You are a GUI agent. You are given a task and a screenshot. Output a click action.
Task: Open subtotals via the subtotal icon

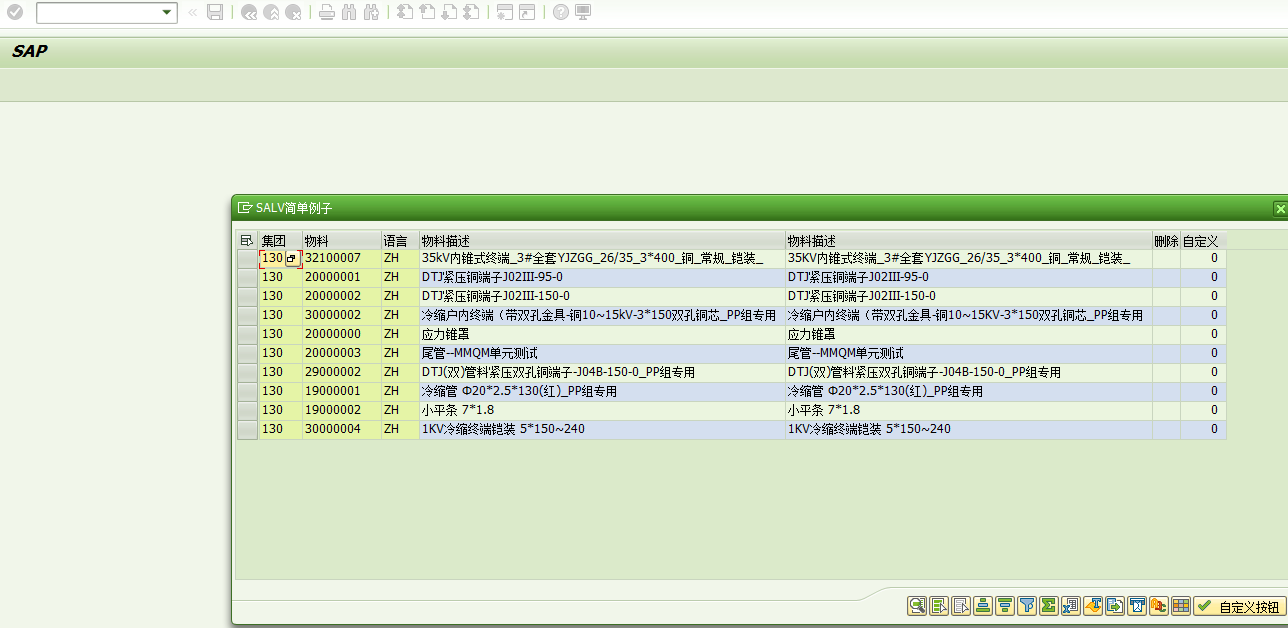tap(1069, 605)
